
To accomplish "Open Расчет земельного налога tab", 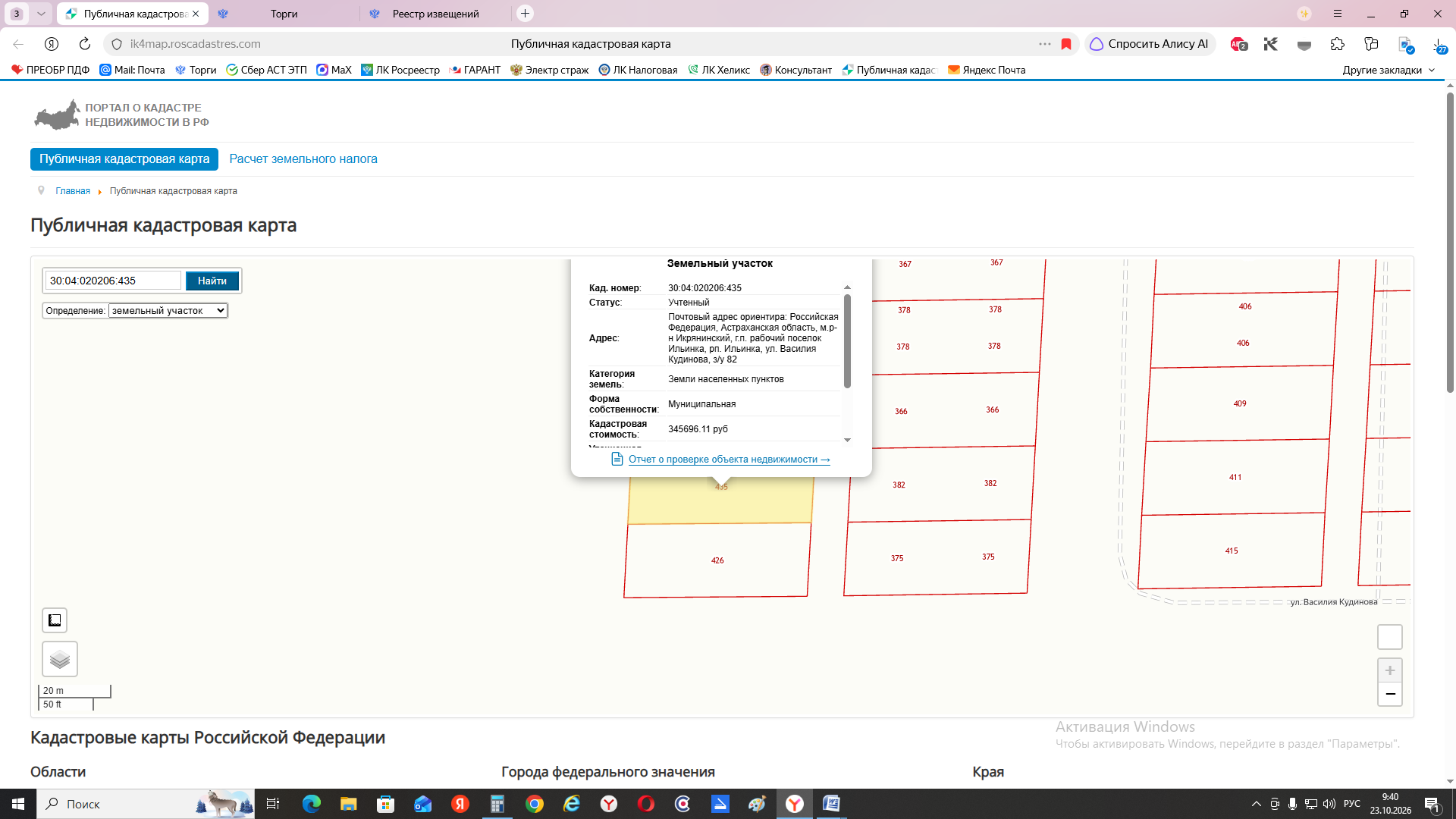I will pyautogui.click(x=303, y=159).
